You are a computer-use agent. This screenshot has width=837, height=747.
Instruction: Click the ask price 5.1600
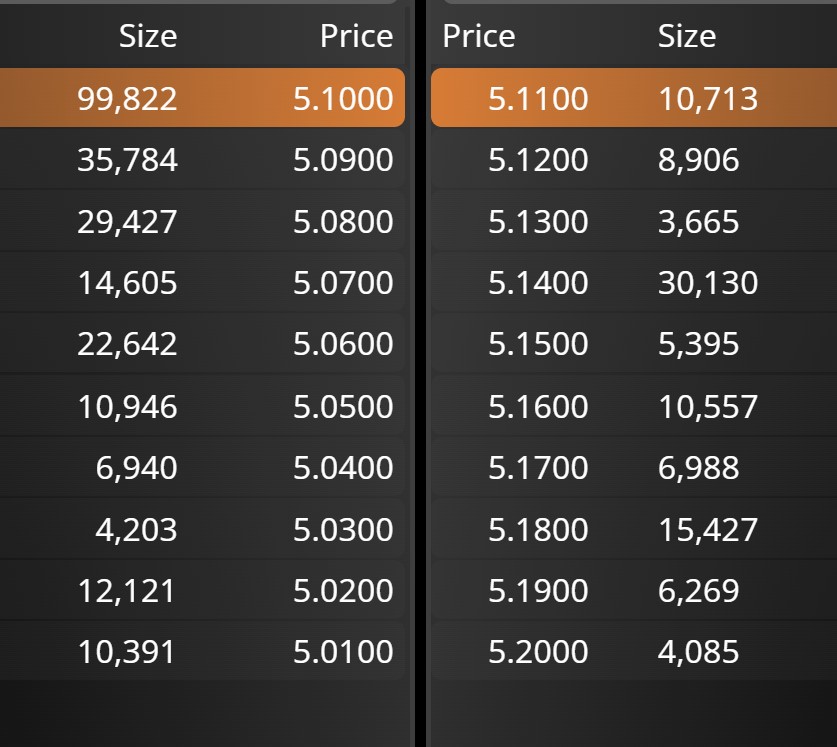point(538,406)
